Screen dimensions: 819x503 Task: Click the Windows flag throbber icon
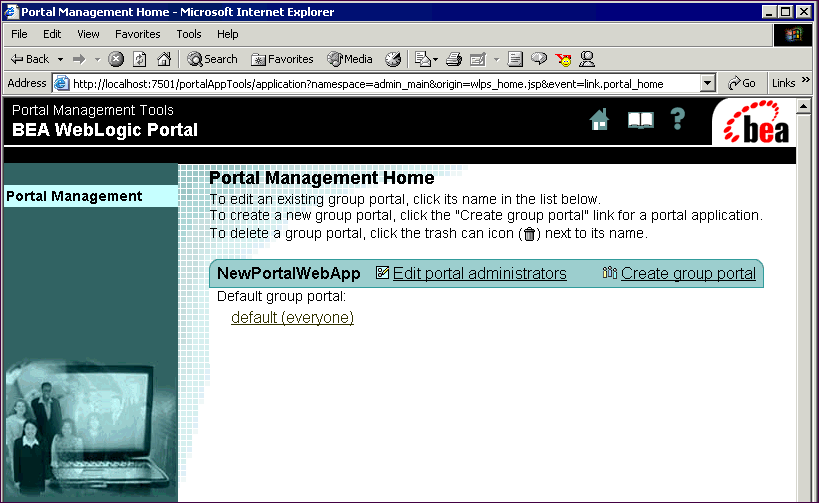(x=792, y=34)
